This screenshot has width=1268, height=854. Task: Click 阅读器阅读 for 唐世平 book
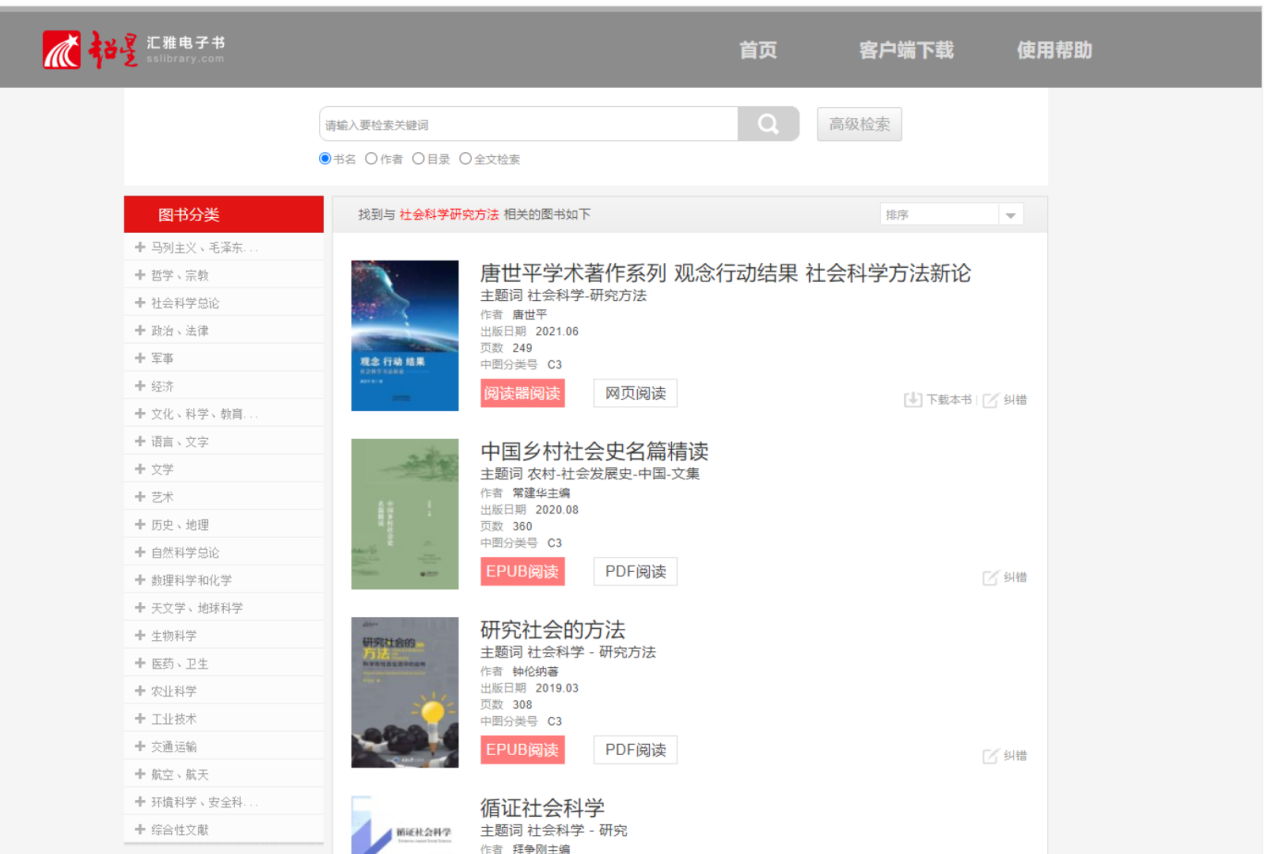(x=522, y=393)
